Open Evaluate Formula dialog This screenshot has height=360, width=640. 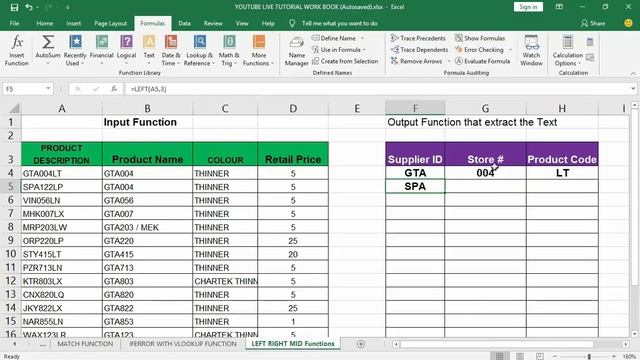click(x=482, y=61)
